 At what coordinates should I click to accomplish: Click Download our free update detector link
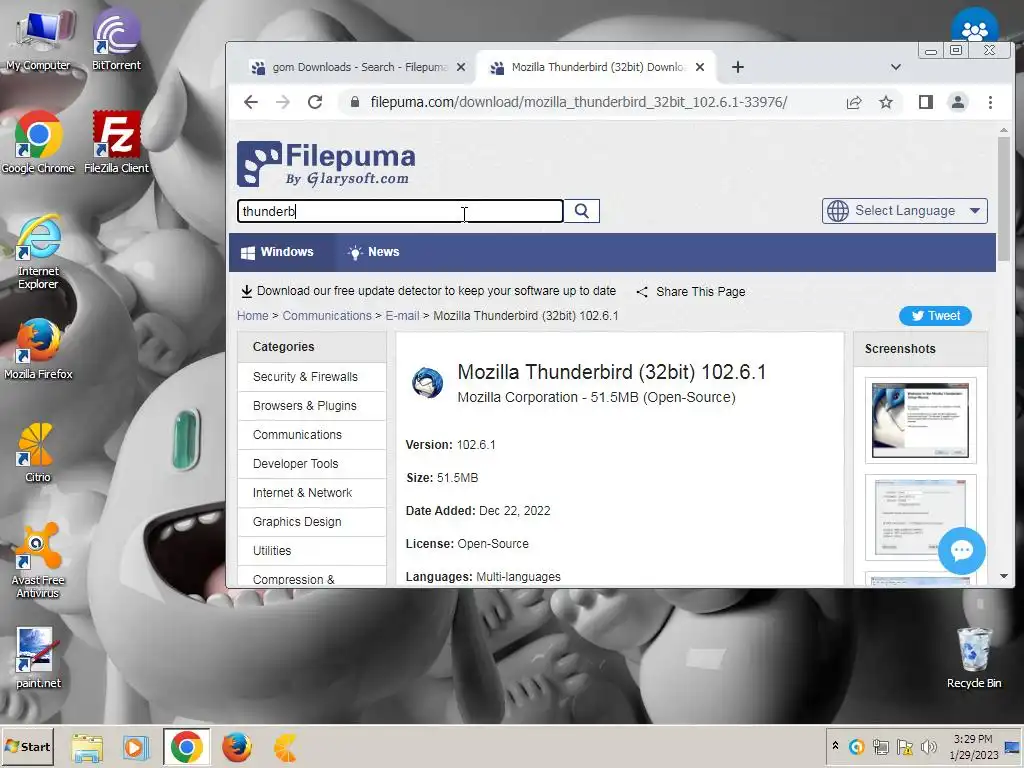(x=428, y=291)
